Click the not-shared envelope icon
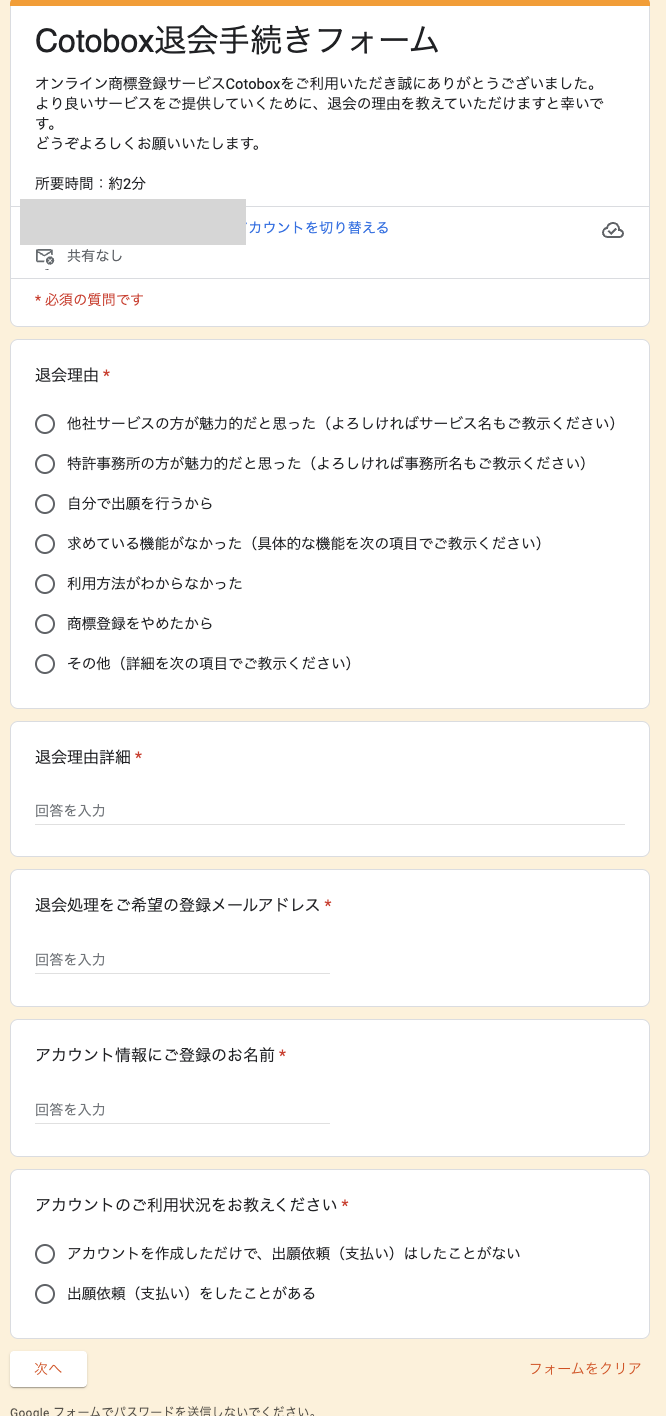Screen dimensions: 666x1416 pyautogui.click(x=45, y=257)
